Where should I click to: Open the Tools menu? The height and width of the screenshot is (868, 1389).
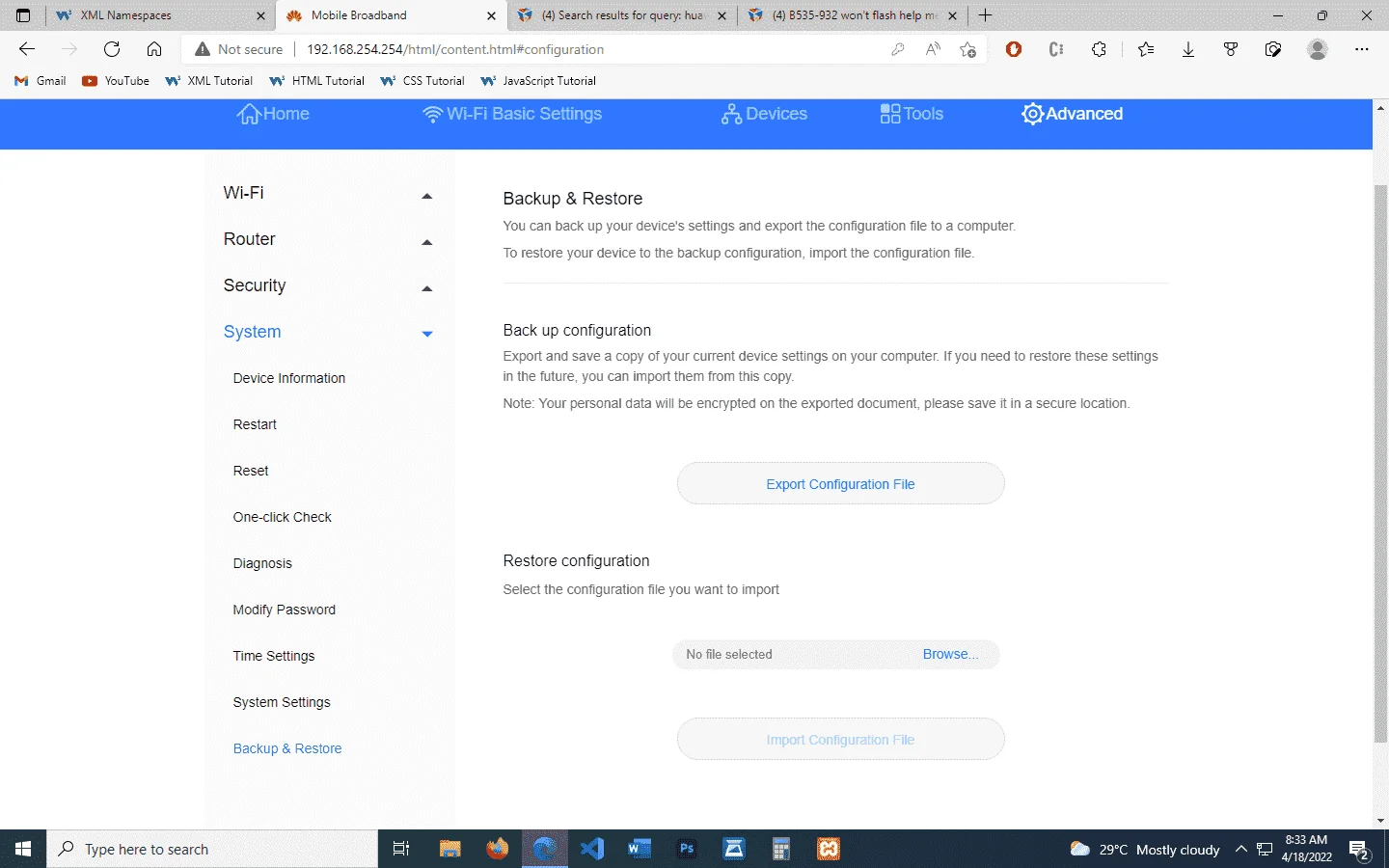coord(912,114)
